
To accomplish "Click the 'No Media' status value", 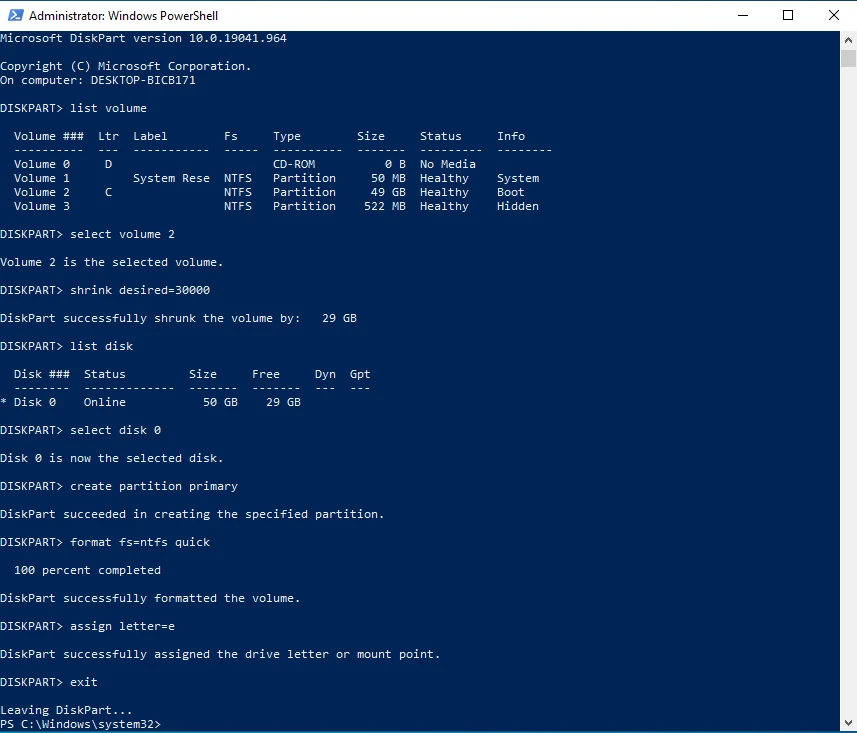I will [448, 164].
